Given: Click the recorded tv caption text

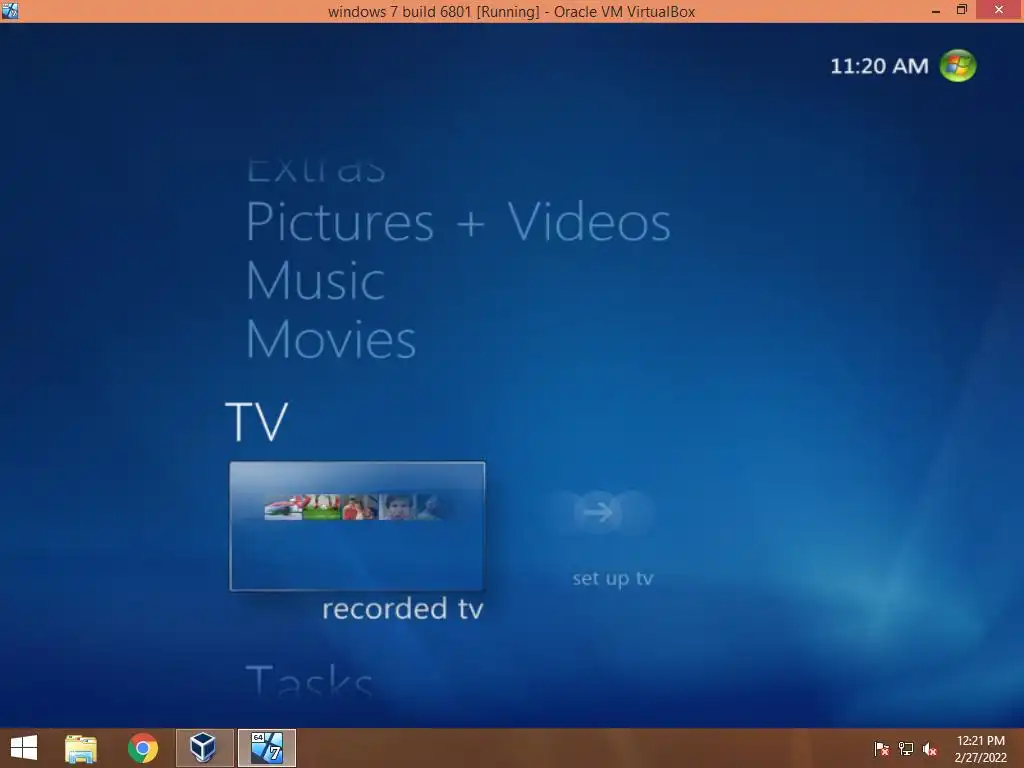Looking at the screenshot, I should click(x=402, y=609).
